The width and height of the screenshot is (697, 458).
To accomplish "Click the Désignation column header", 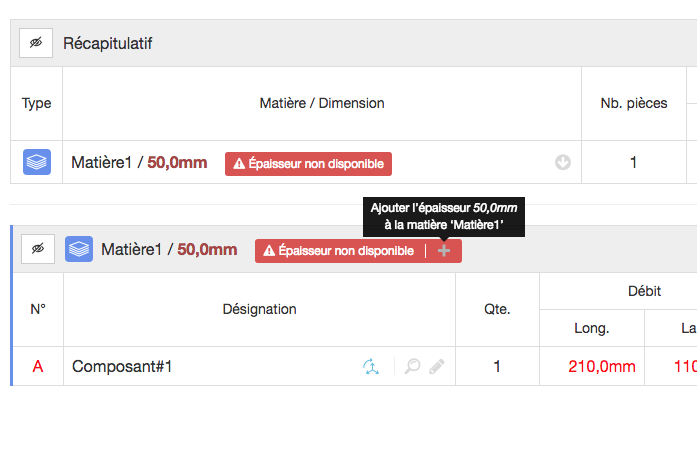I will coord(260,309).
